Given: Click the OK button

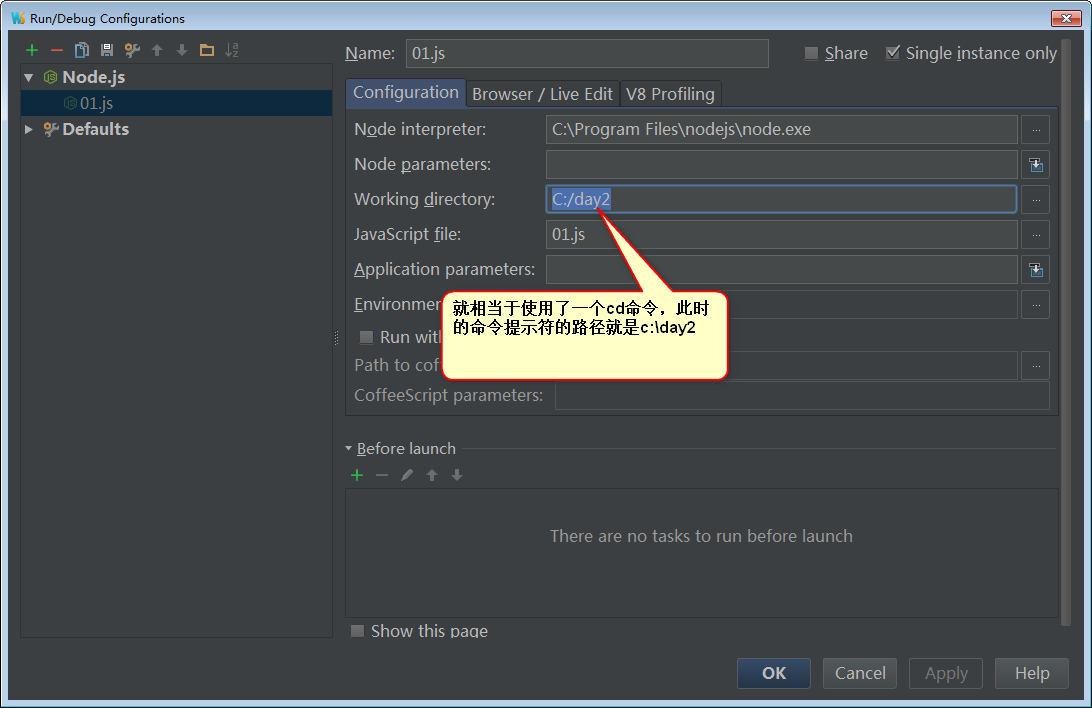Looking at the screenshot, I should tap(774, 673).
